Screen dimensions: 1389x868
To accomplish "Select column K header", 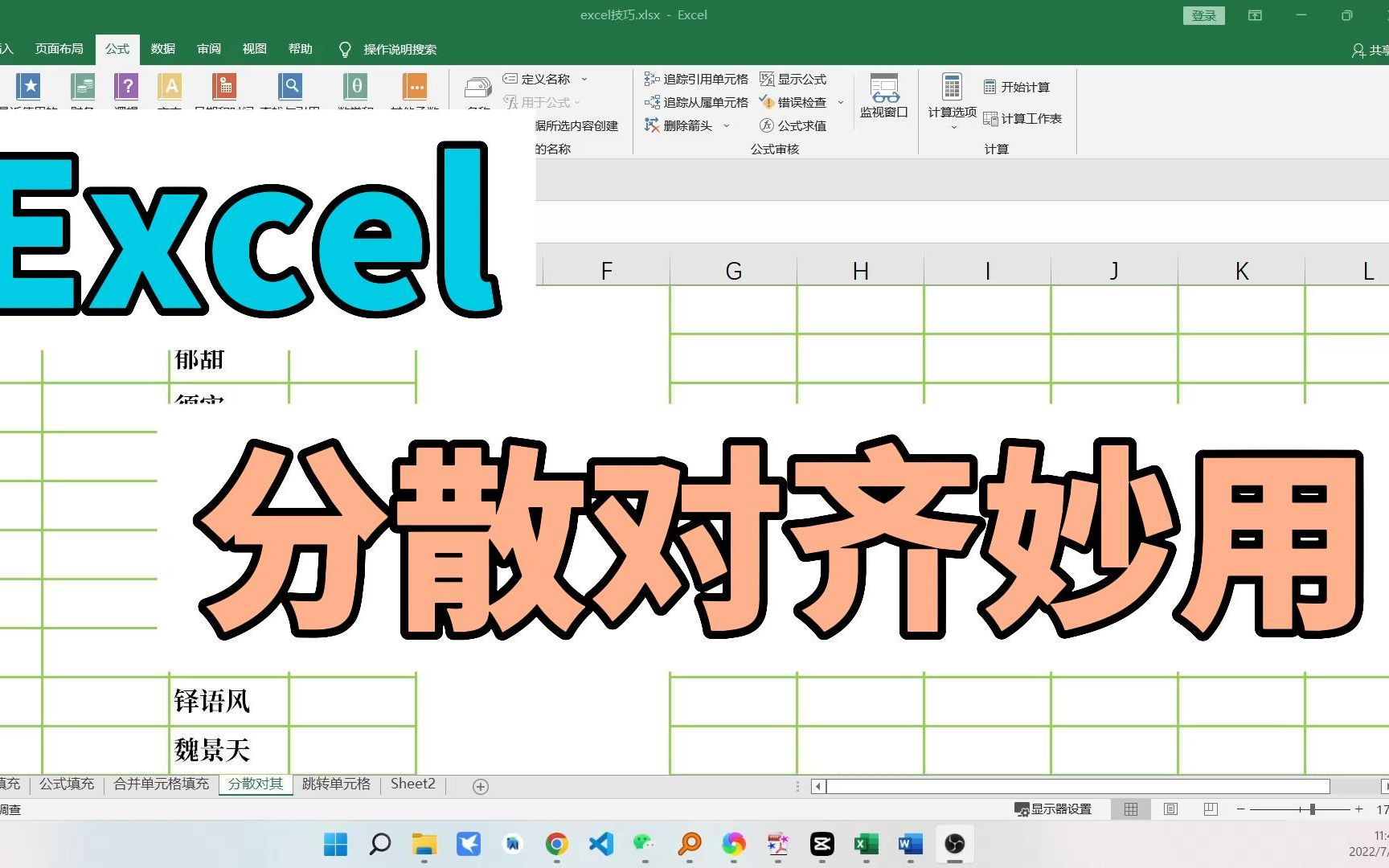I will [x=1242, y=271].
